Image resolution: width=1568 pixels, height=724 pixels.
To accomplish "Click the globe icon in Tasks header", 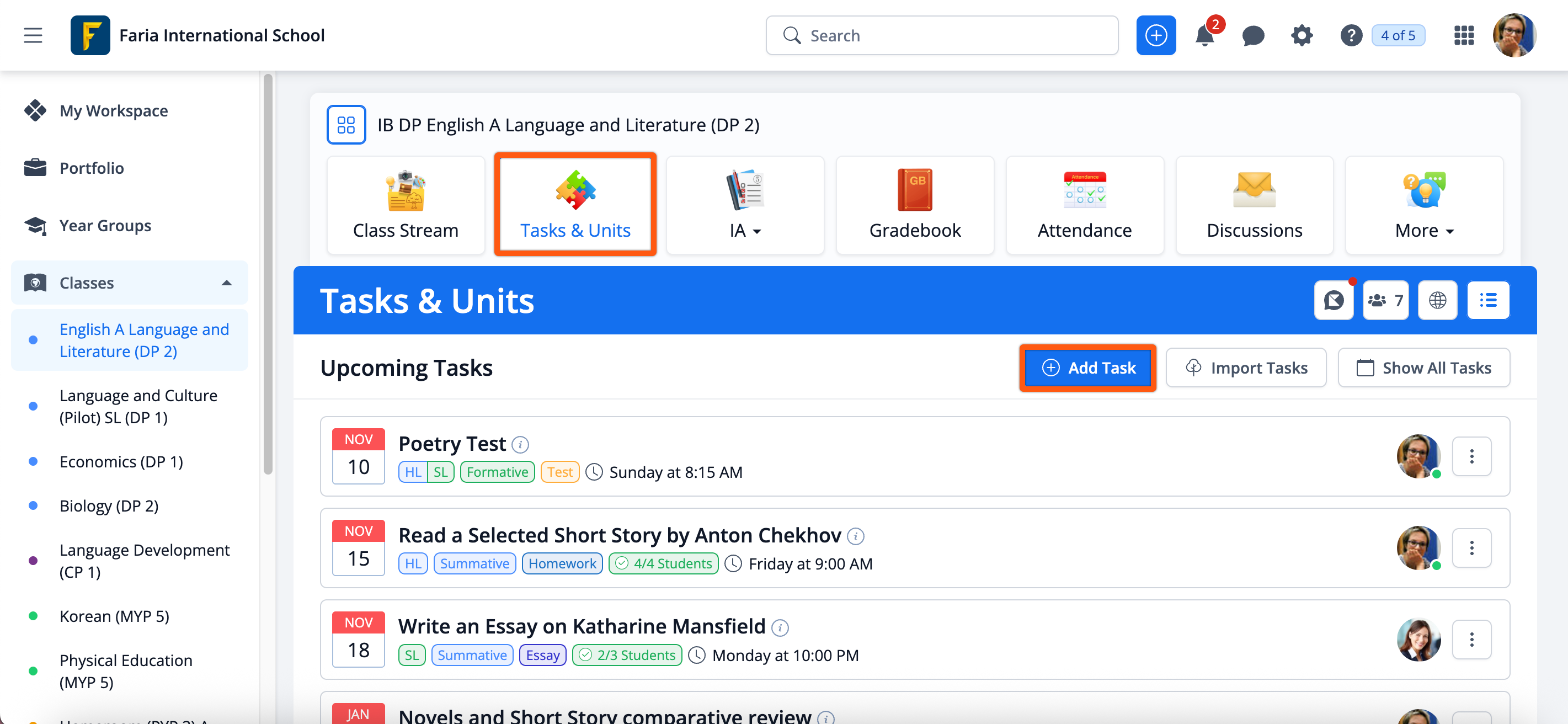I will (x=1437, y=300).
